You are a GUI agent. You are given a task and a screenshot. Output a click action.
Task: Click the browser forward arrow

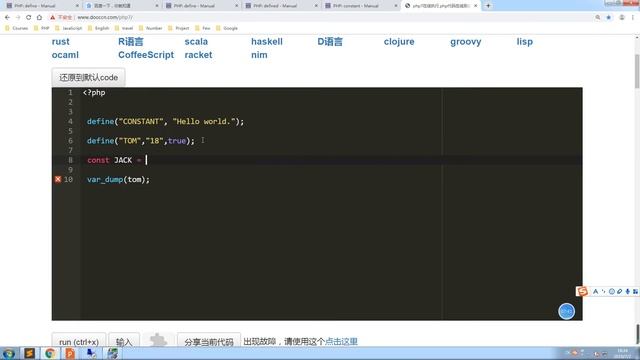tap(18, 17)
